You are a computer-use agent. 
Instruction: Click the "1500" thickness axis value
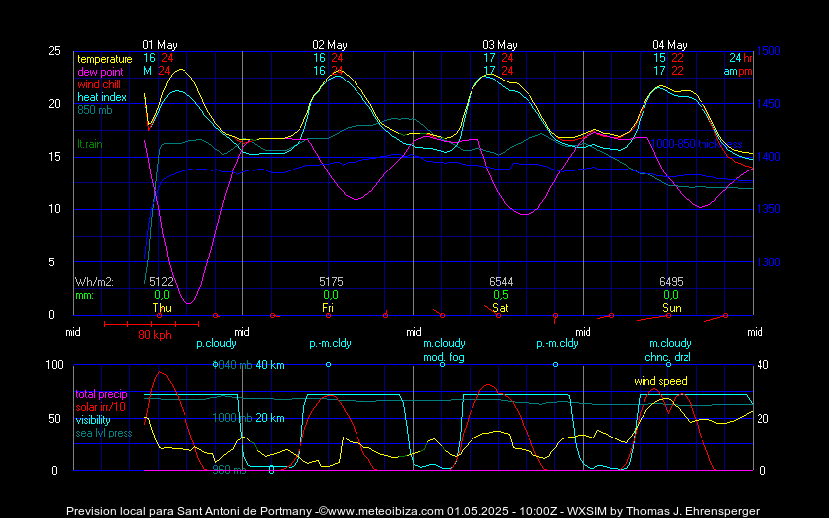pyautogui.click(x=769, y=51)
